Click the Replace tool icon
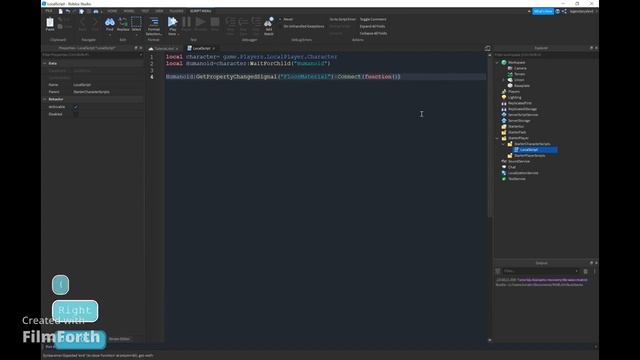 click(x=123, y=22)
